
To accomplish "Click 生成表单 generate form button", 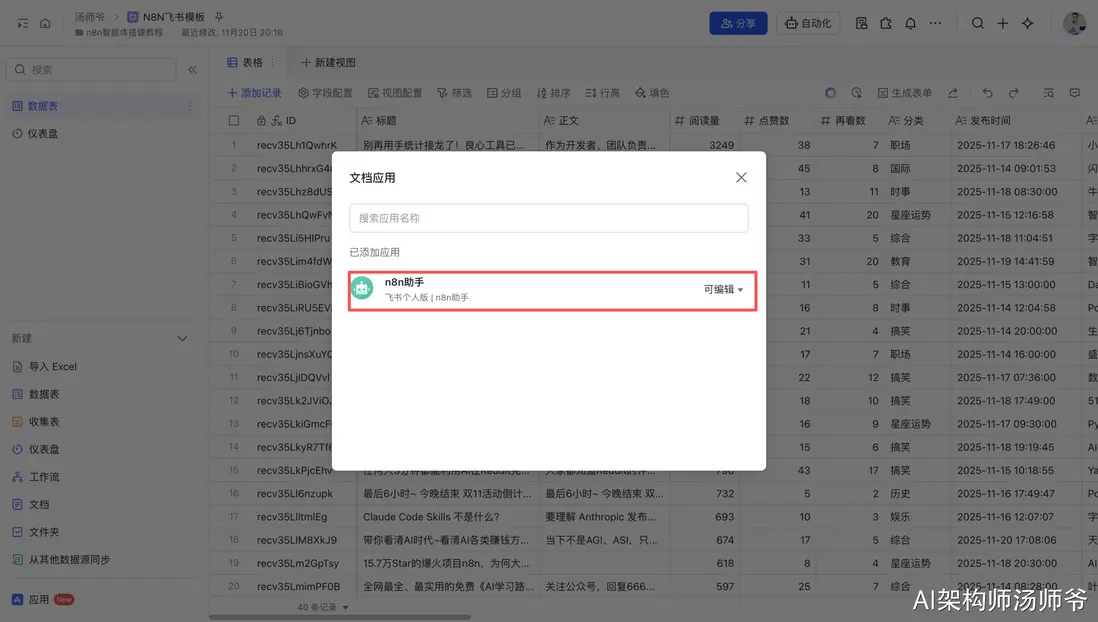I will (905, 92).
